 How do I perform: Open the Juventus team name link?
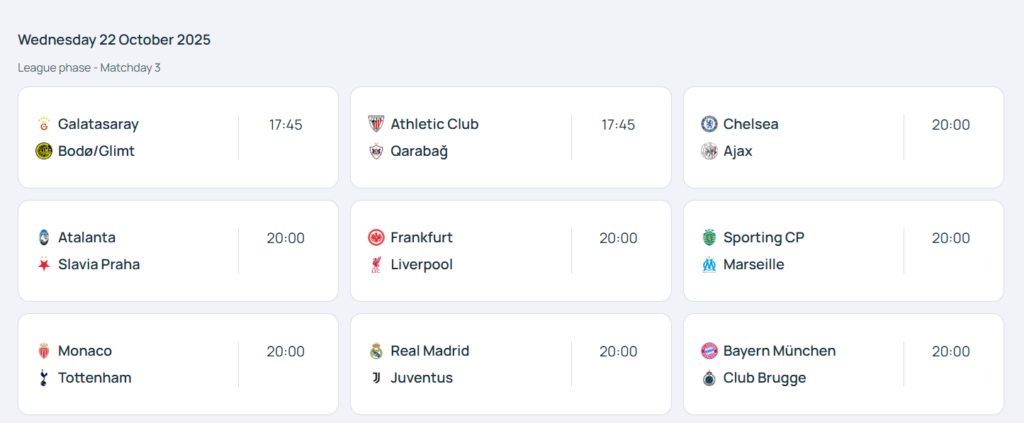(x=421, y=378)
